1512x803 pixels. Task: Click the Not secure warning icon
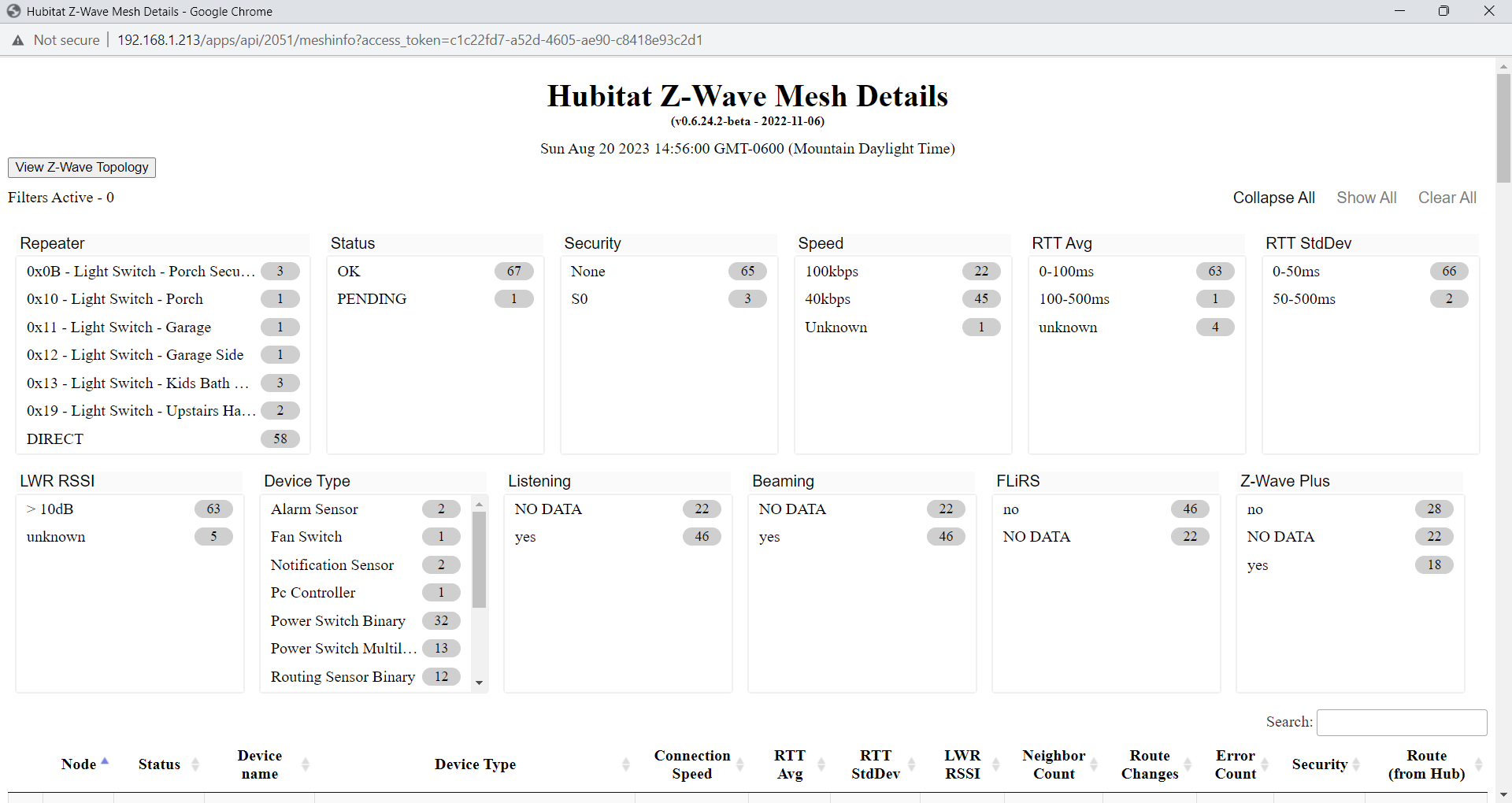click(x=17, y=40)
